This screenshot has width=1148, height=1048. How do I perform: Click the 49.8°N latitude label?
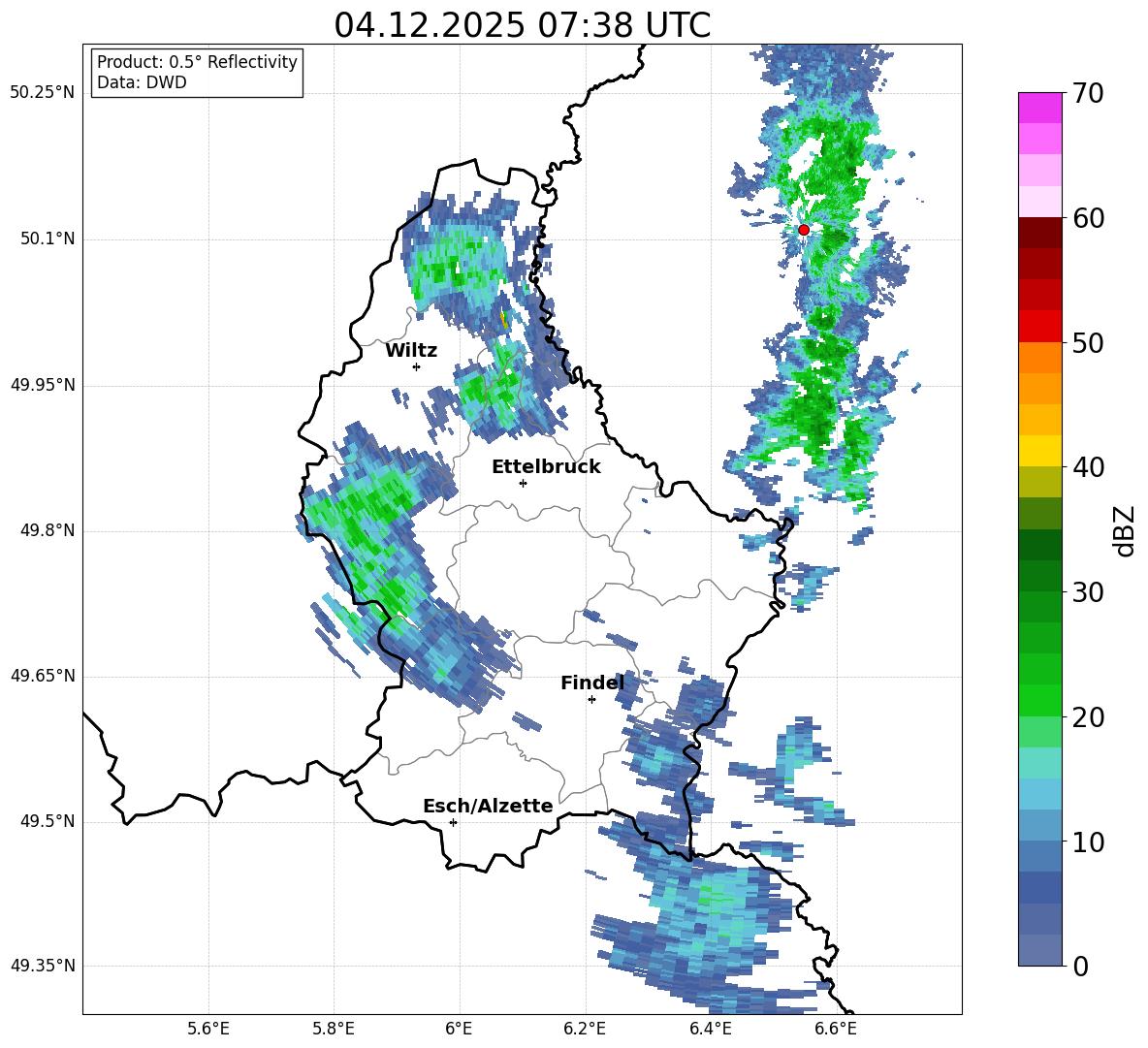[x=48, y=530]
